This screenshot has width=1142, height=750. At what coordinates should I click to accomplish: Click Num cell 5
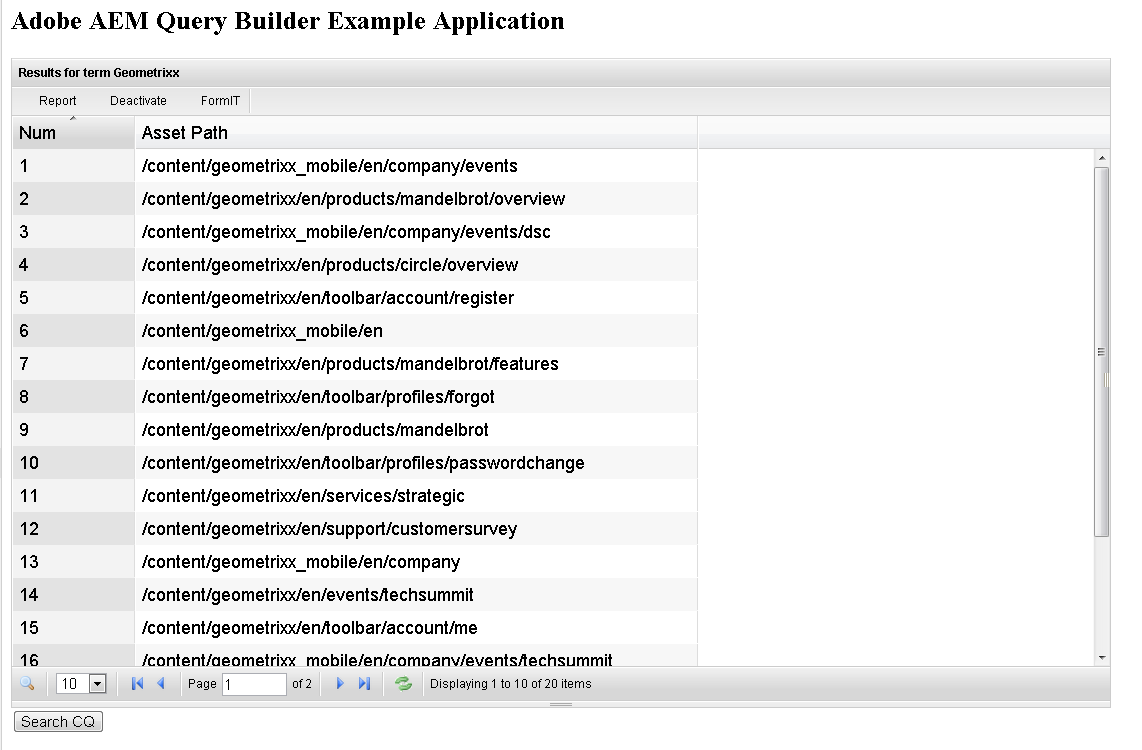(74, 298)
